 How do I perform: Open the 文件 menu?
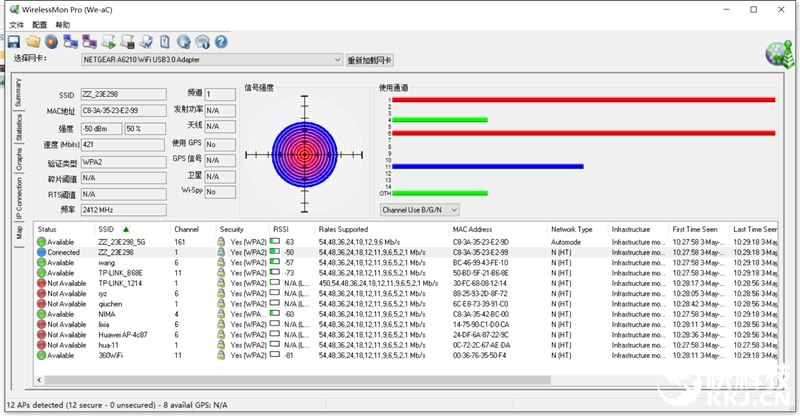(x=16, y=23)
